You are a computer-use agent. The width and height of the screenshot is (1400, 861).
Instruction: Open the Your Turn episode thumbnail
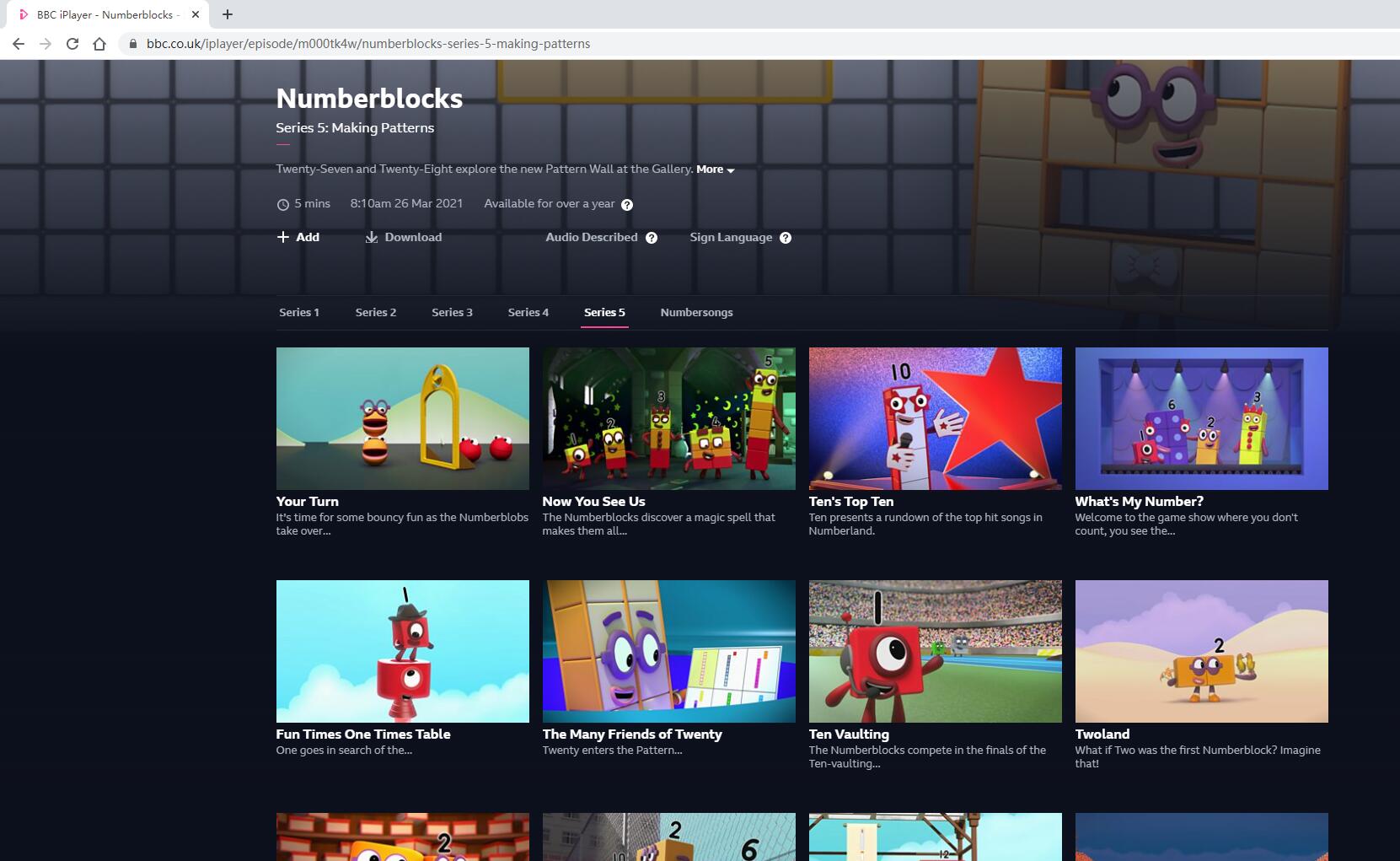click(403, 418)
